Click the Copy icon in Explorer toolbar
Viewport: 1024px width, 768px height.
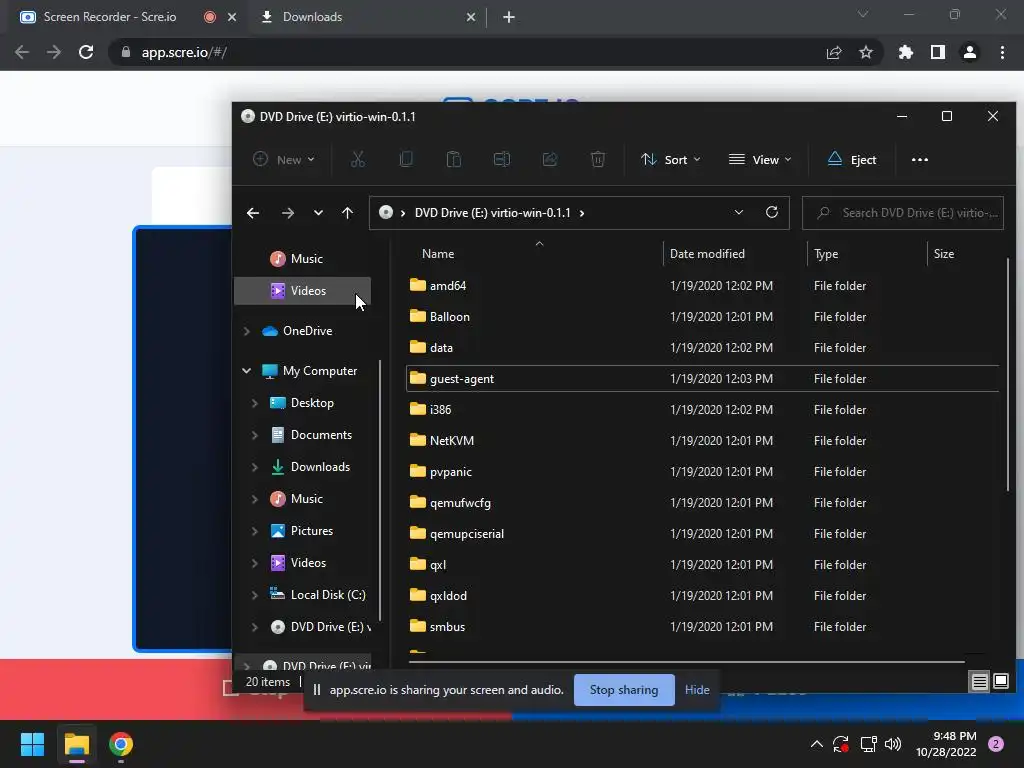pos(406,159)
